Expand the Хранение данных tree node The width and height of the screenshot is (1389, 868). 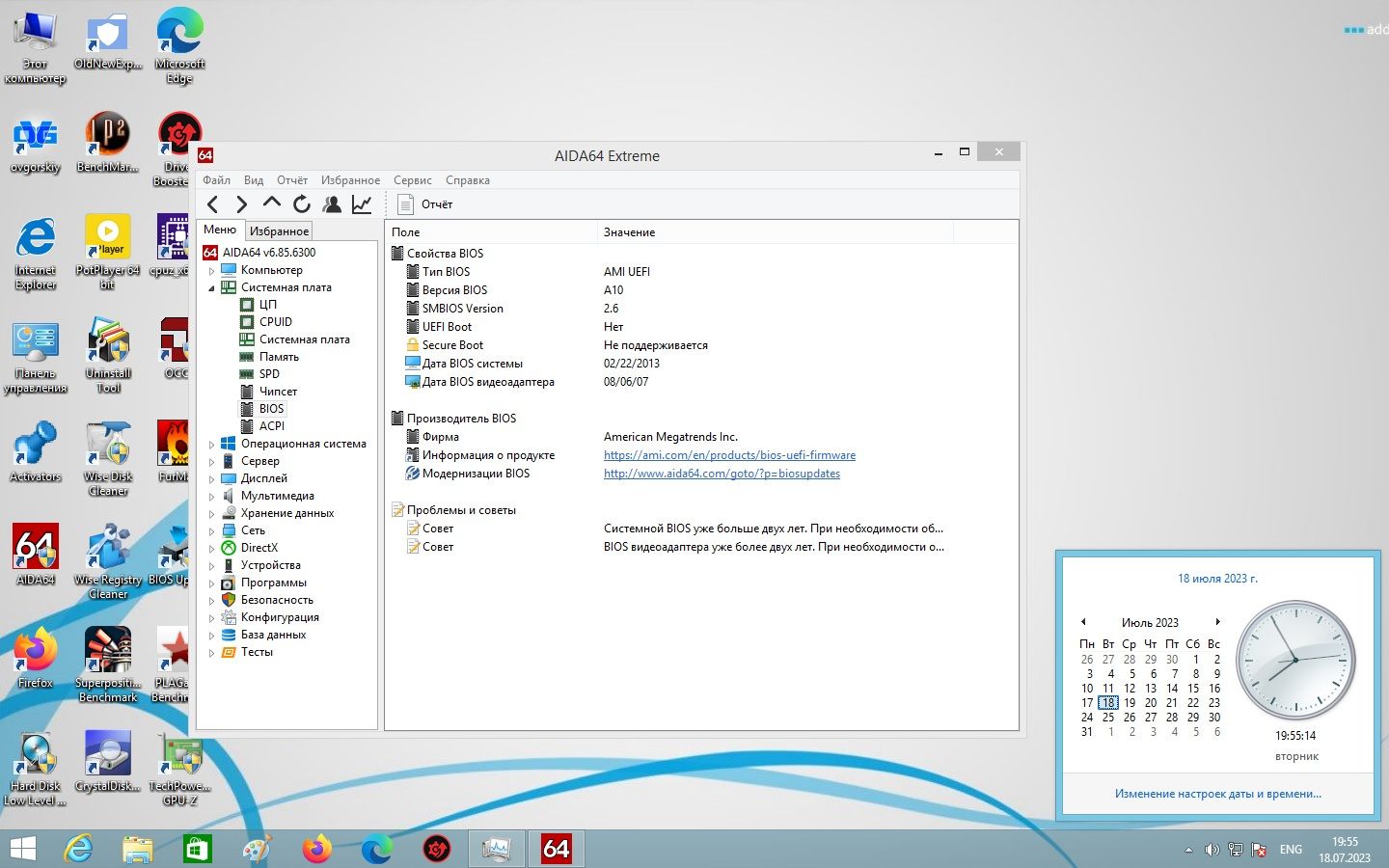(x=211, y=514)
